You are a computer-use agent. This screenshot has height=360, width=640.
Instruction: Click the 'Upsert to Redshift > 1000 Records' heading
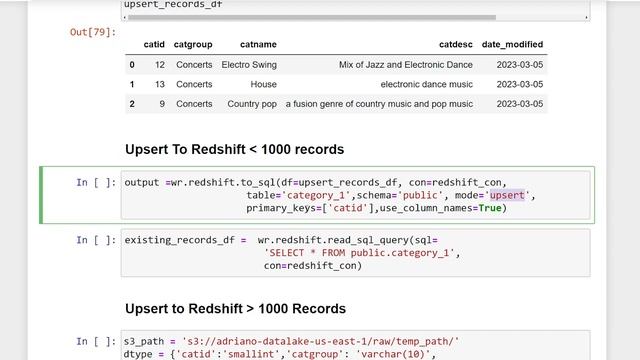[236, 309]
